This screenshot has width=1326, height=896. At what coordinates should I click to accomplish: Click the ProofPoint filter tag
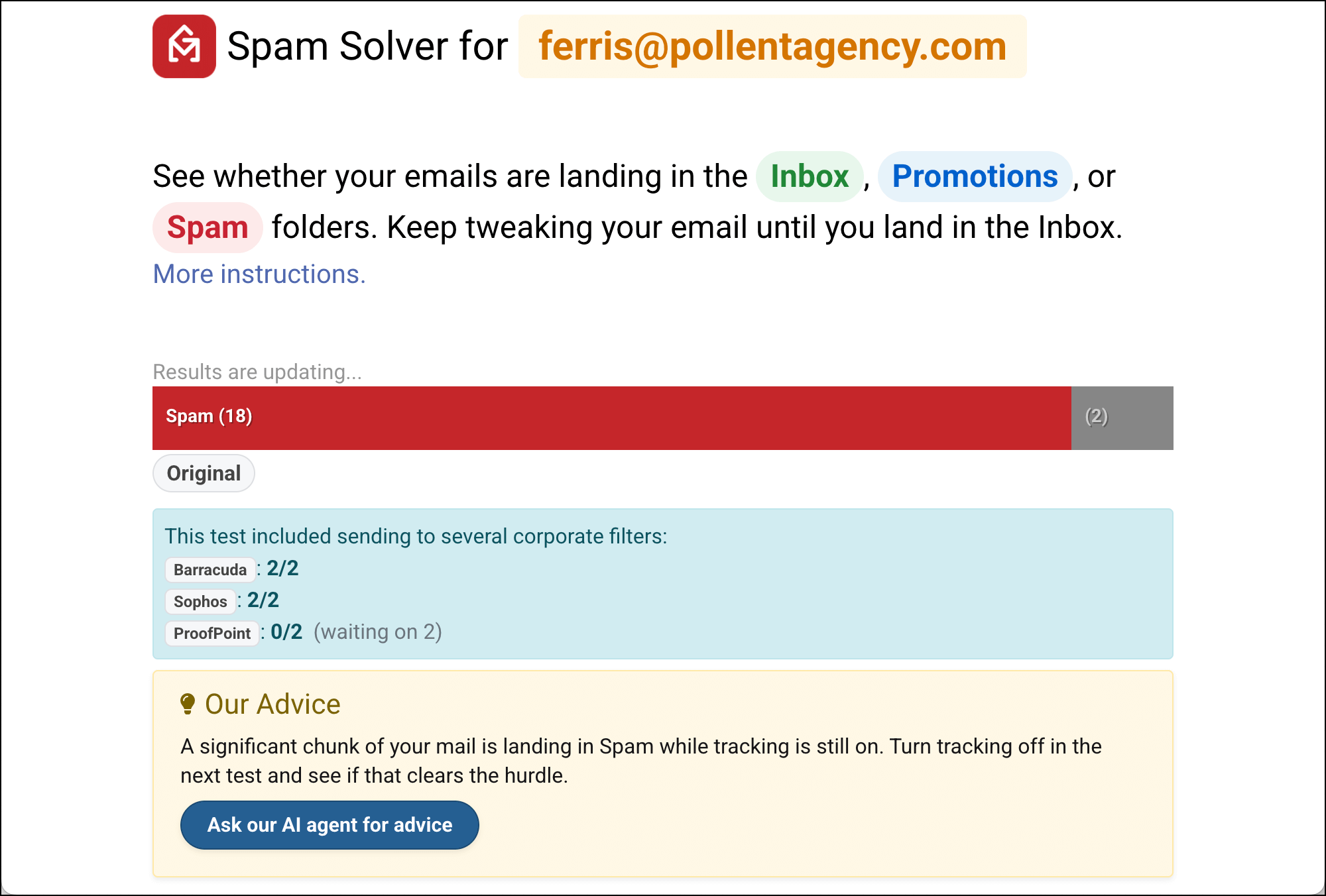point(211,633)
